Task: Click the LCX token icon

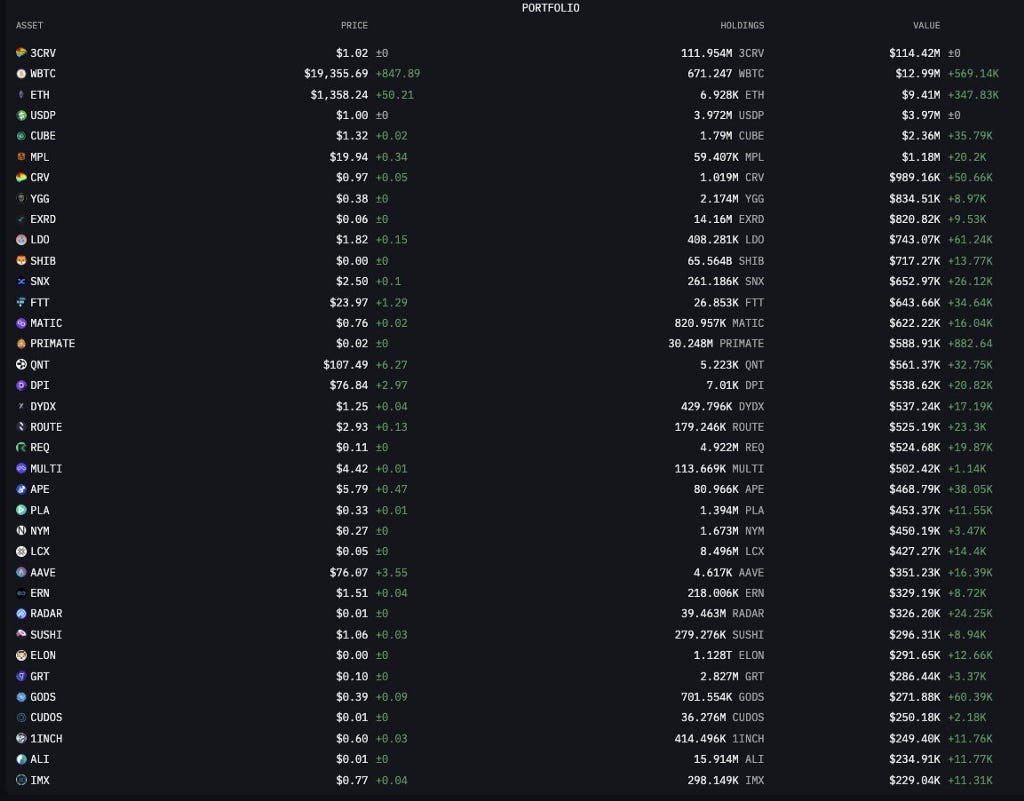Action: pos(21,551)
